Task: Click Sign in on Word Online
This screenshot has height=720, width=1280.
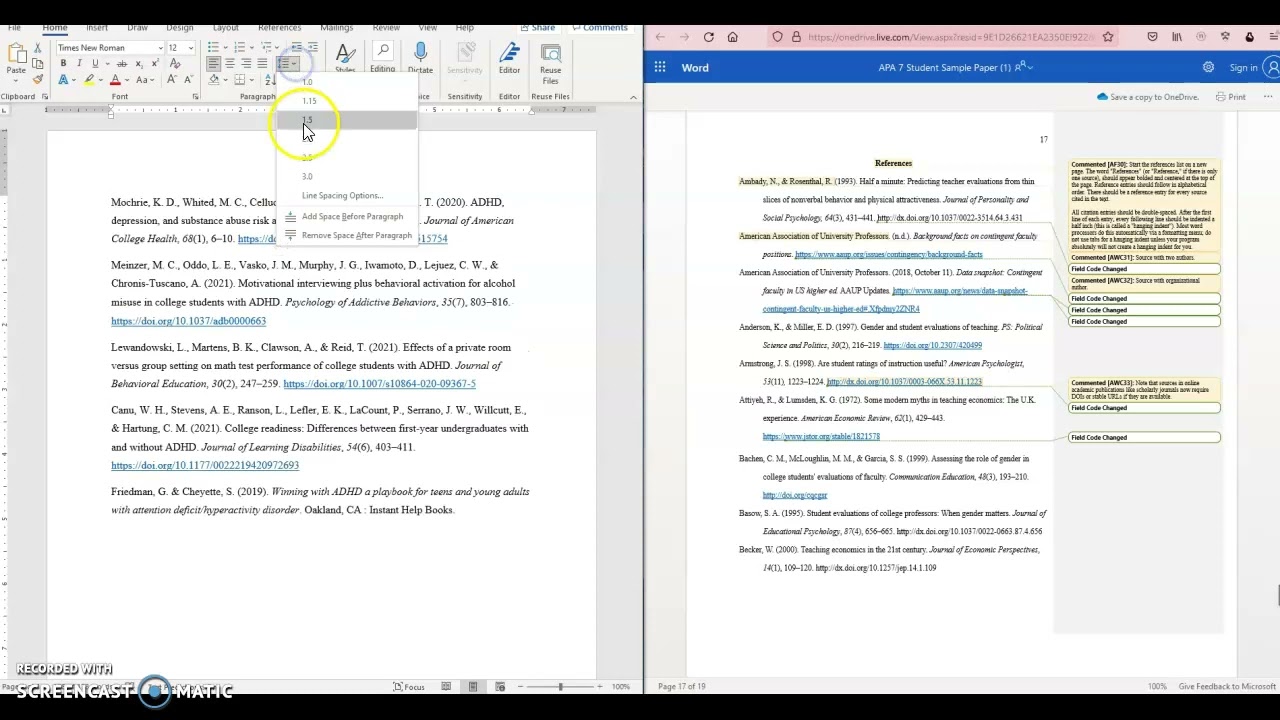Action: 1244,68
